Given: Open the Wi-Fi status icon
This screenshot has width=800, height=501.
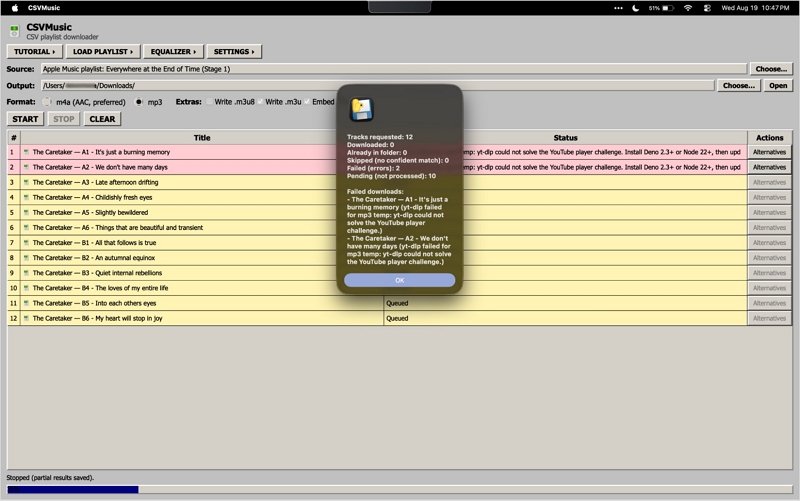Looking at the screenshot, I should [688, 8].
